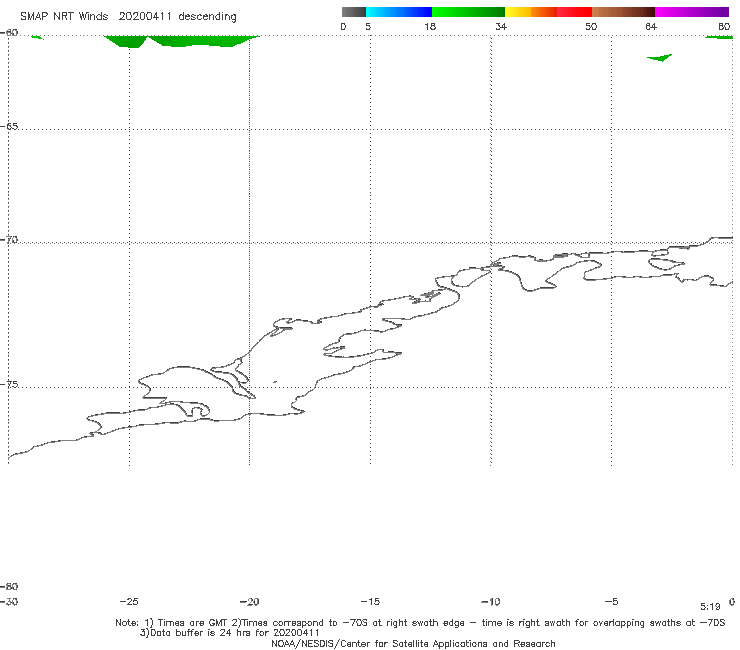Click the '-75' latitude label
Image resolution: width=740 pixels, height=650 pixels.
(x=9, y=384)
